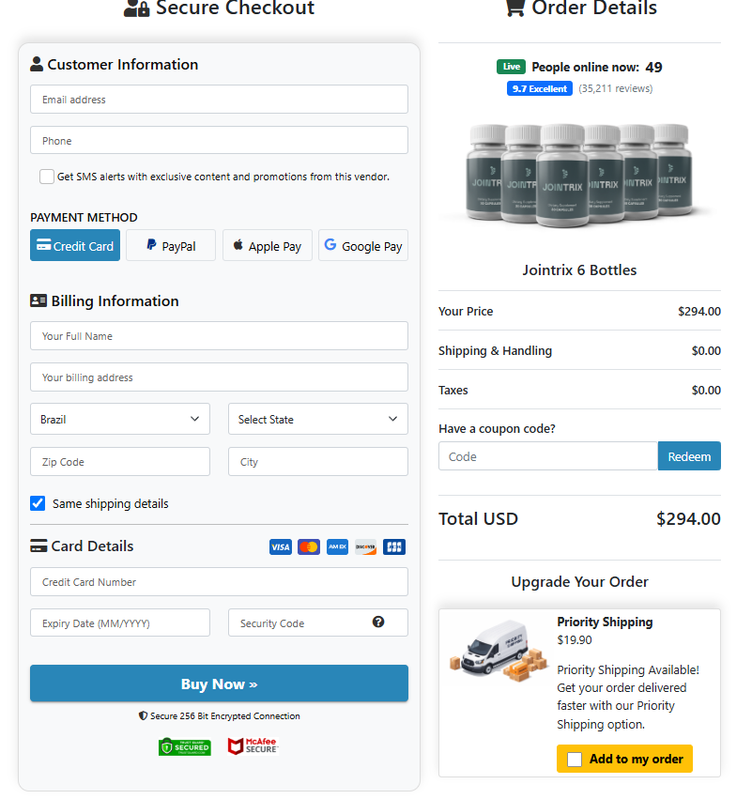Click the green Secured trust badge
Viewport: 752px width, 800px height.
click(x=184, y=747)
